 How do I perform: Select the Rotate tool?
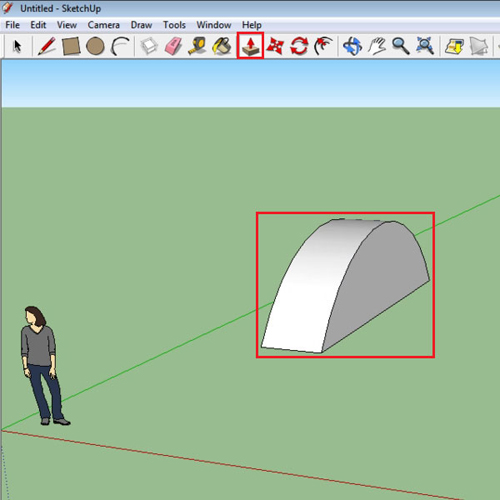[299, 46]
